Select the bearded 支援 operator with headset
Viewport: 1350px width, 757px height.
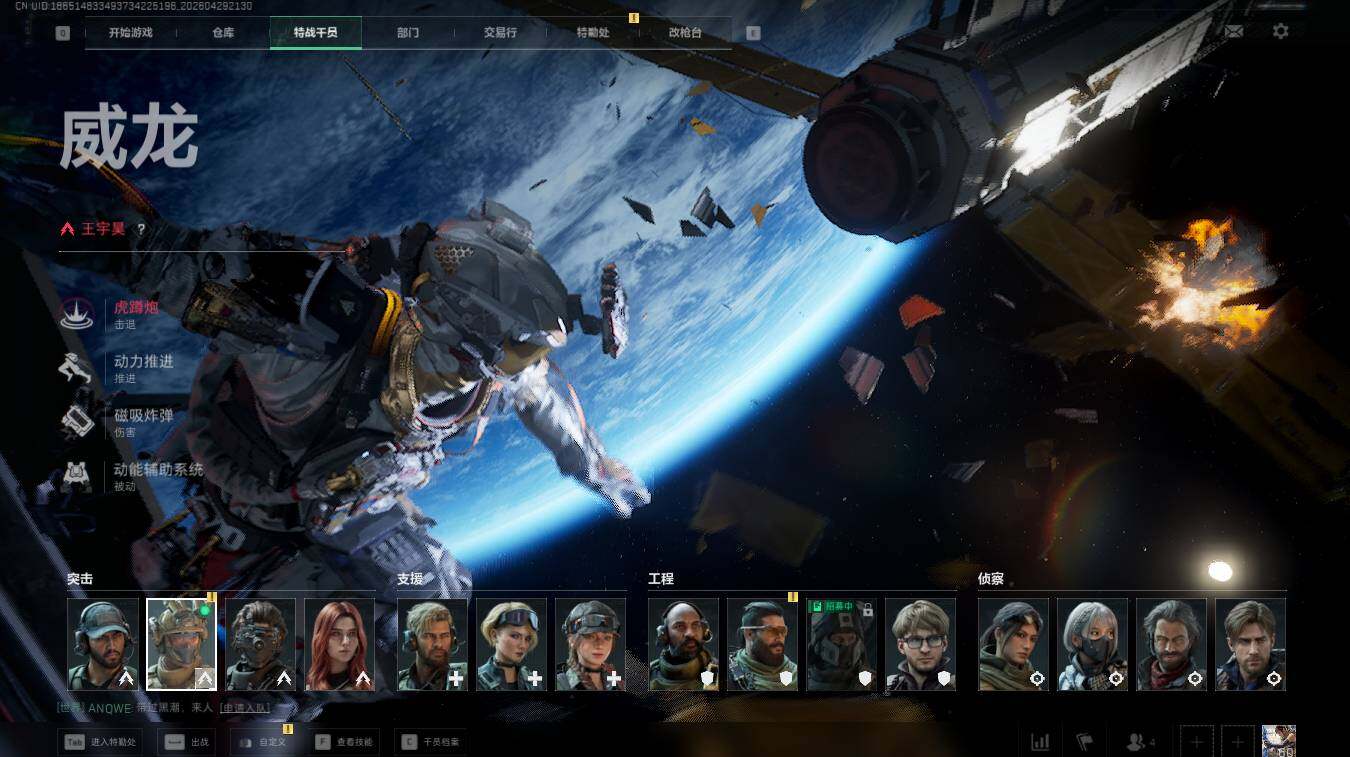pos(433,644)
